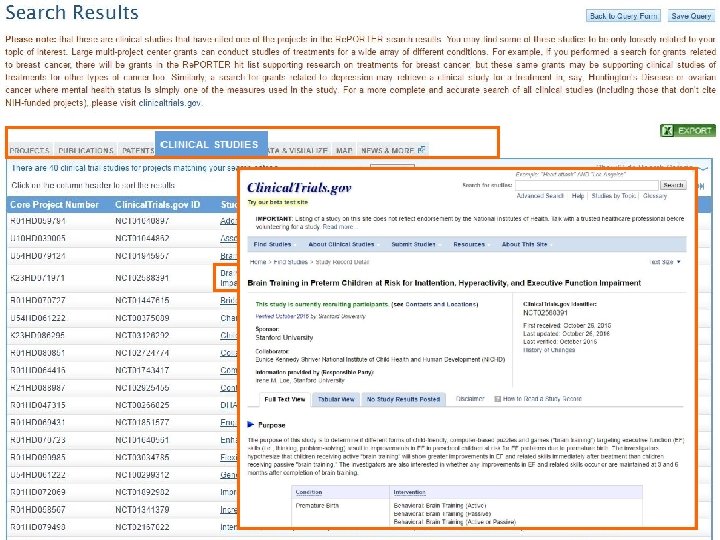Image resolution: width=720 pixels, height=540 pixels.
Task: Click the Save Query button
Action: pos(691,16)
